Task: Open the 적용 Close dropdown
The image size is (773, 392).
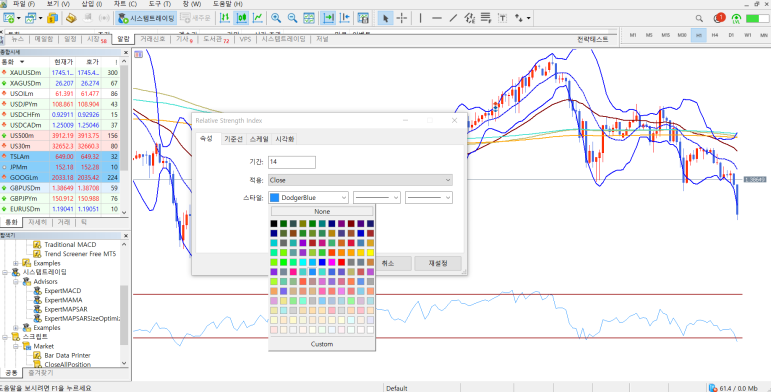Action: (360, 180)
